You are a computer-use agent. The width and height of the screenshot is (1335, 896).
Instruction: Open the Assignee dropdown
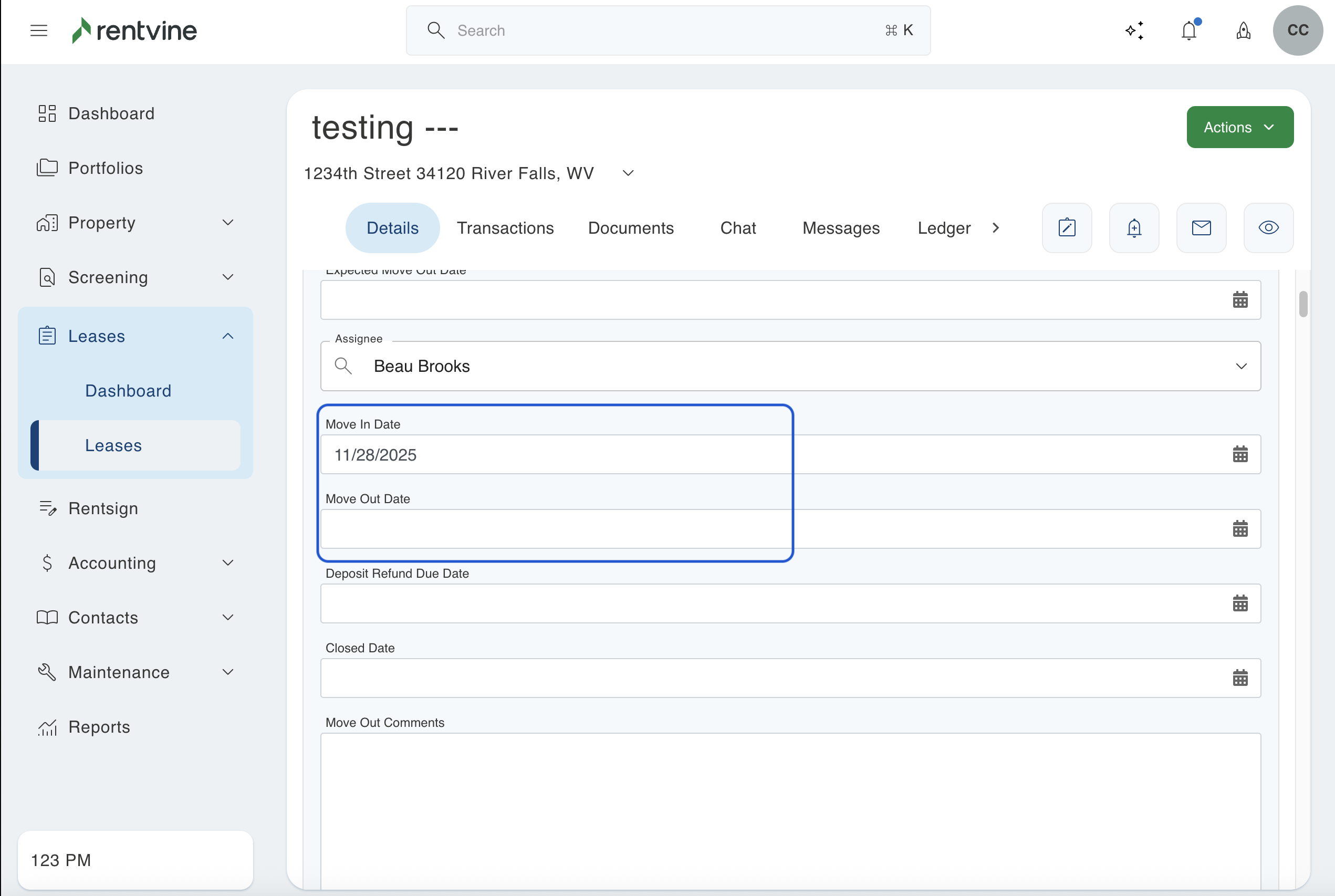tap(1241, 366)
